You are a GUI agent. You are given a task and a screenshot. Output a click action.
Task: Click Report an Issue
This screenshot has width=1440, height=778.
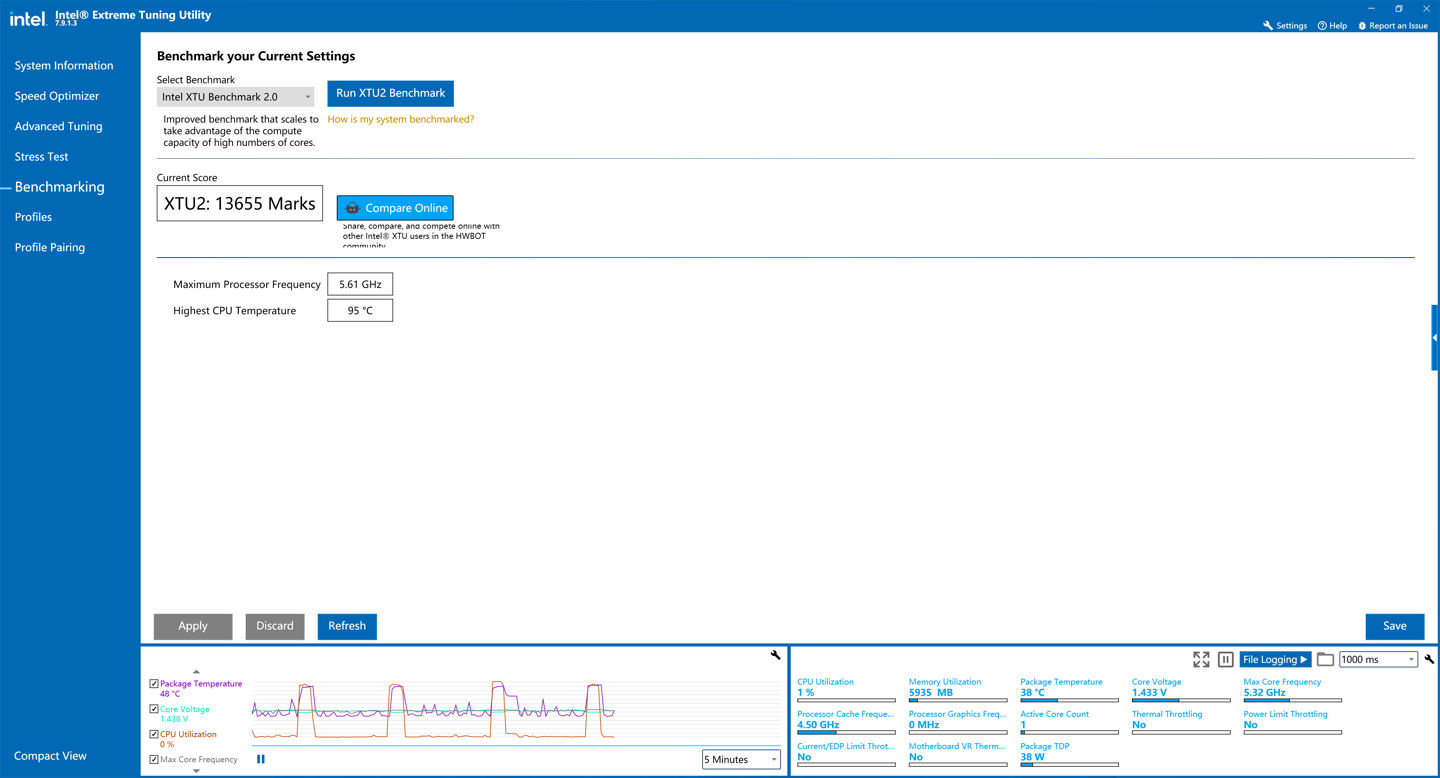pos(1393,25)
